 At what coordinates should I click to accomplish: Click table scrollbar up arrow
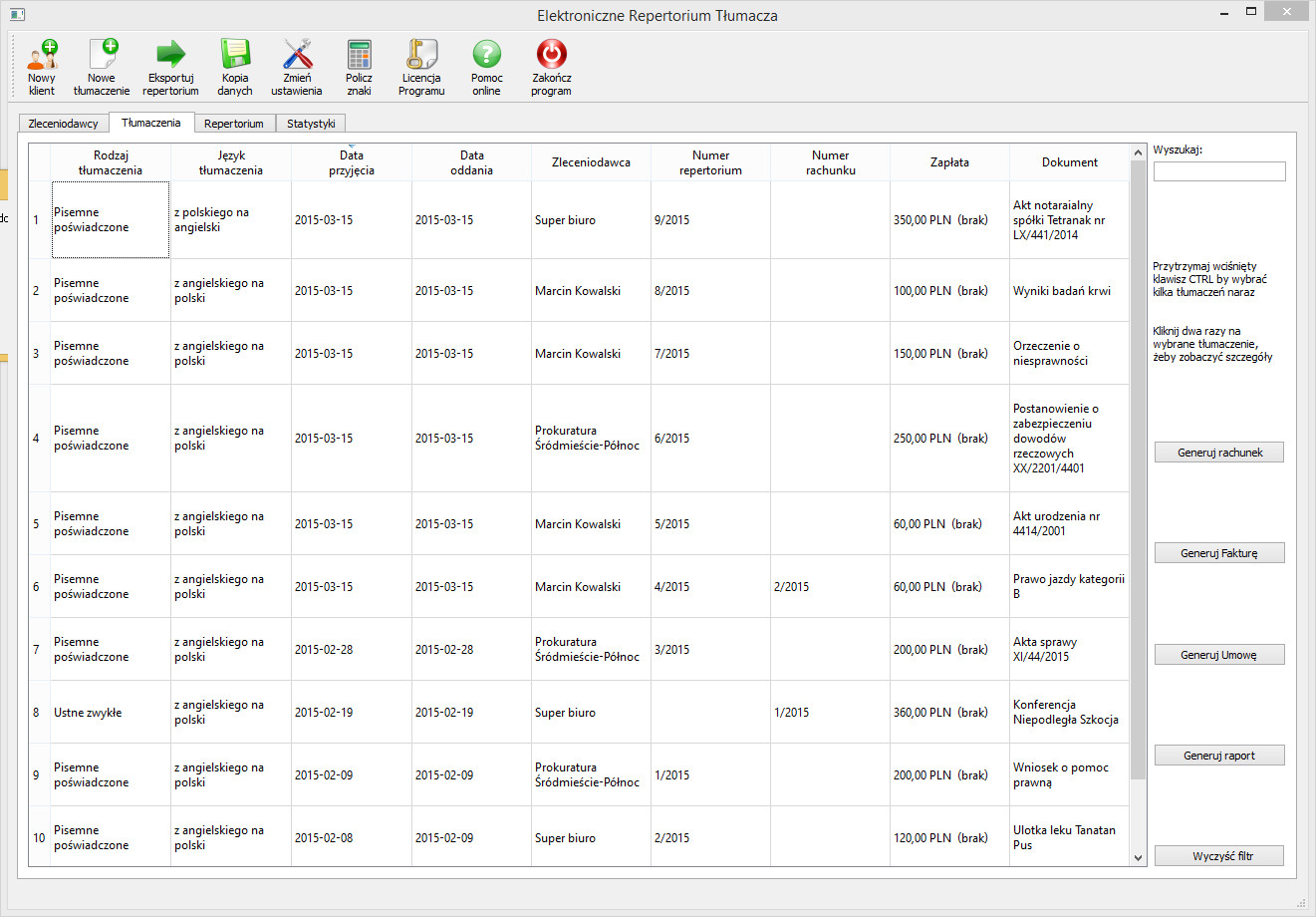[1139, 153]
